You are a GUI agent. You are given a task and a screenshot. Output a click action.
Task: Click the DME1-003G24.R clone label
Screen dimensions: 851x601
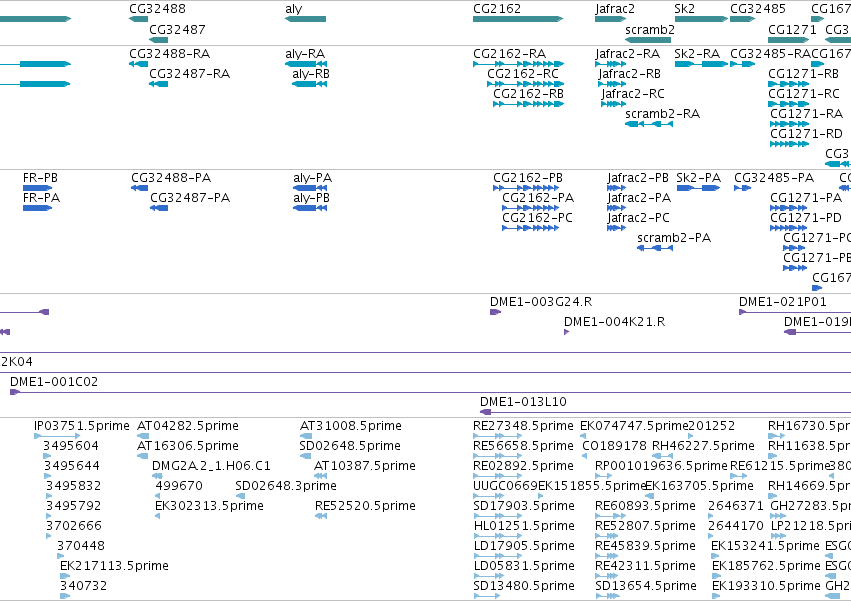541,301
